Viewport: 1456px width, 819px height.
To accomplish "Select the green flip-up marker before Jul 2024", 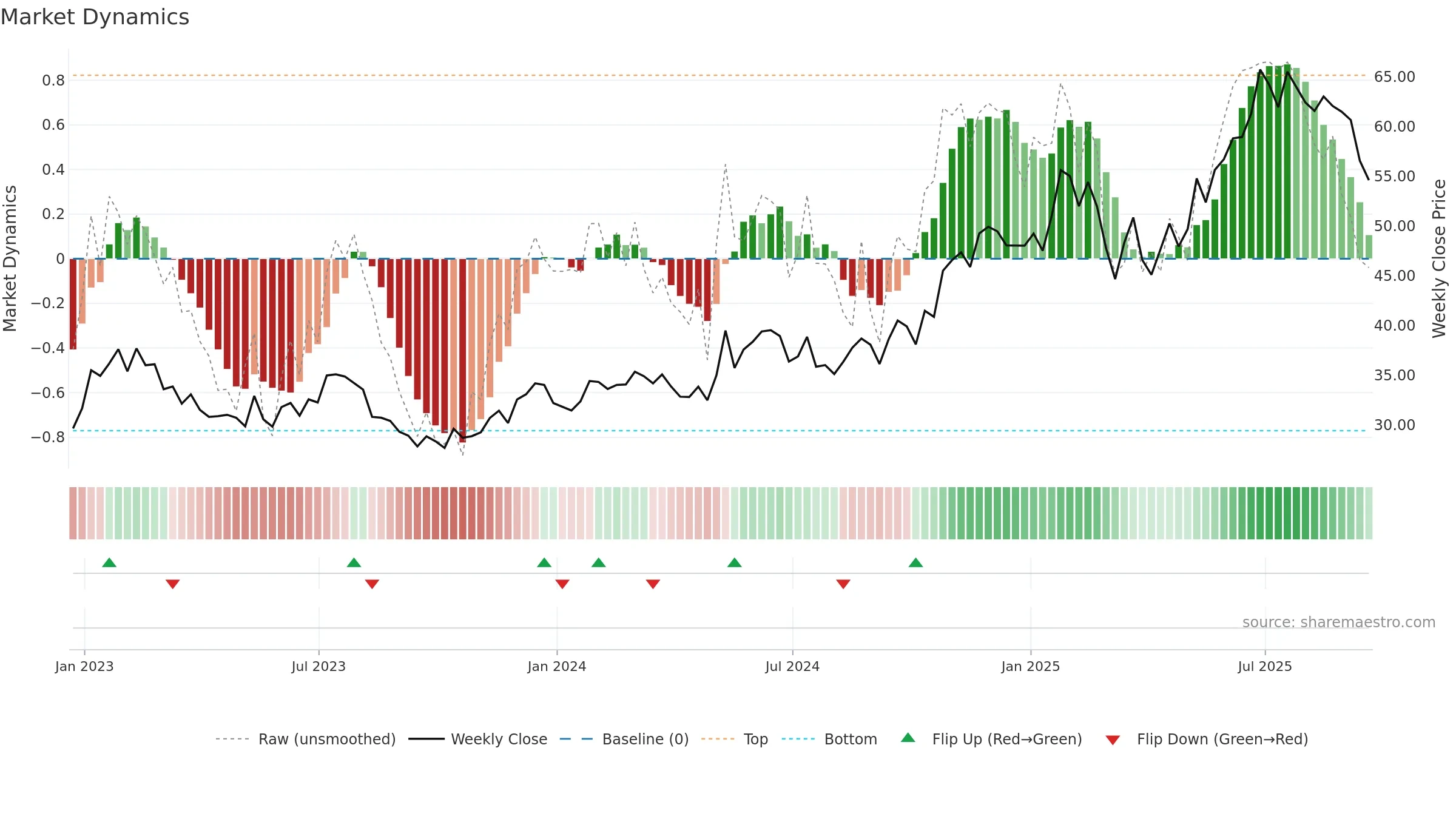I will pos(735,562).
